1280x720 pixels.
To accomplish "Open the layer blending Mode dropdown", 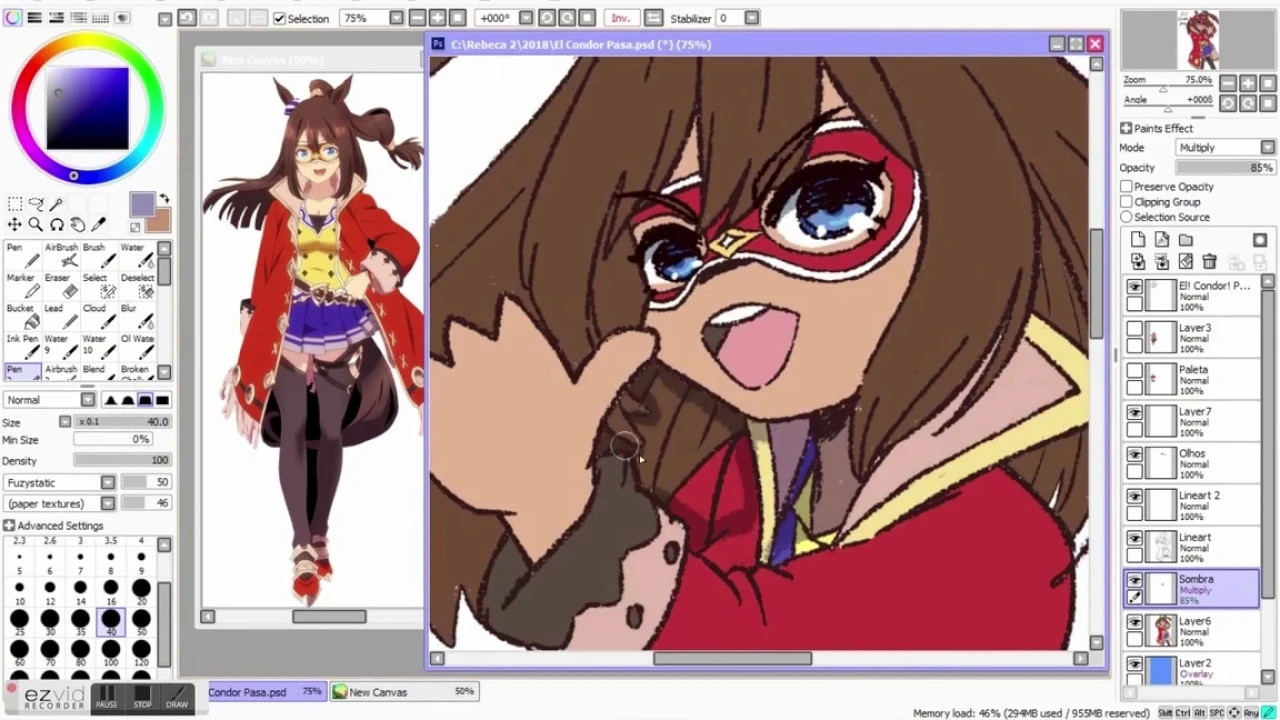I will pyautogui.click(x=1226, y=148).
